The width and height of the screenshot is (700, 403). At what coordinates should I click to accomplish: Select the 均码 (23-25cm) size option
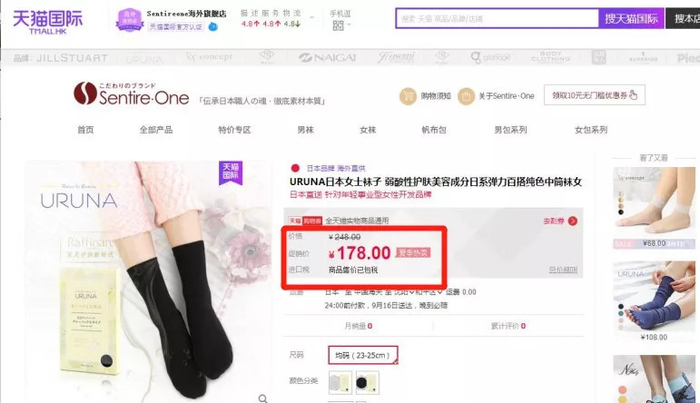(363, 355)
